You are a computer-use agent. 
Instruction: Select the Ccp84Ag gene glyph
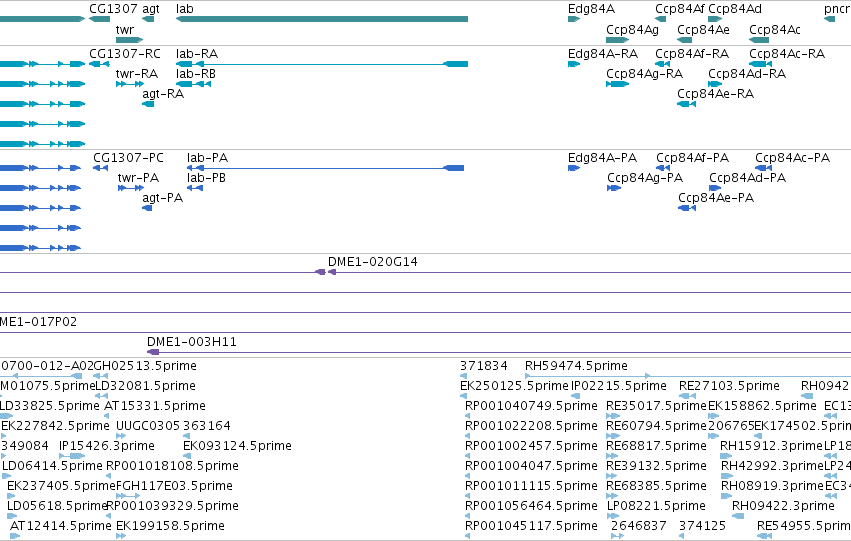pos(617,40)
